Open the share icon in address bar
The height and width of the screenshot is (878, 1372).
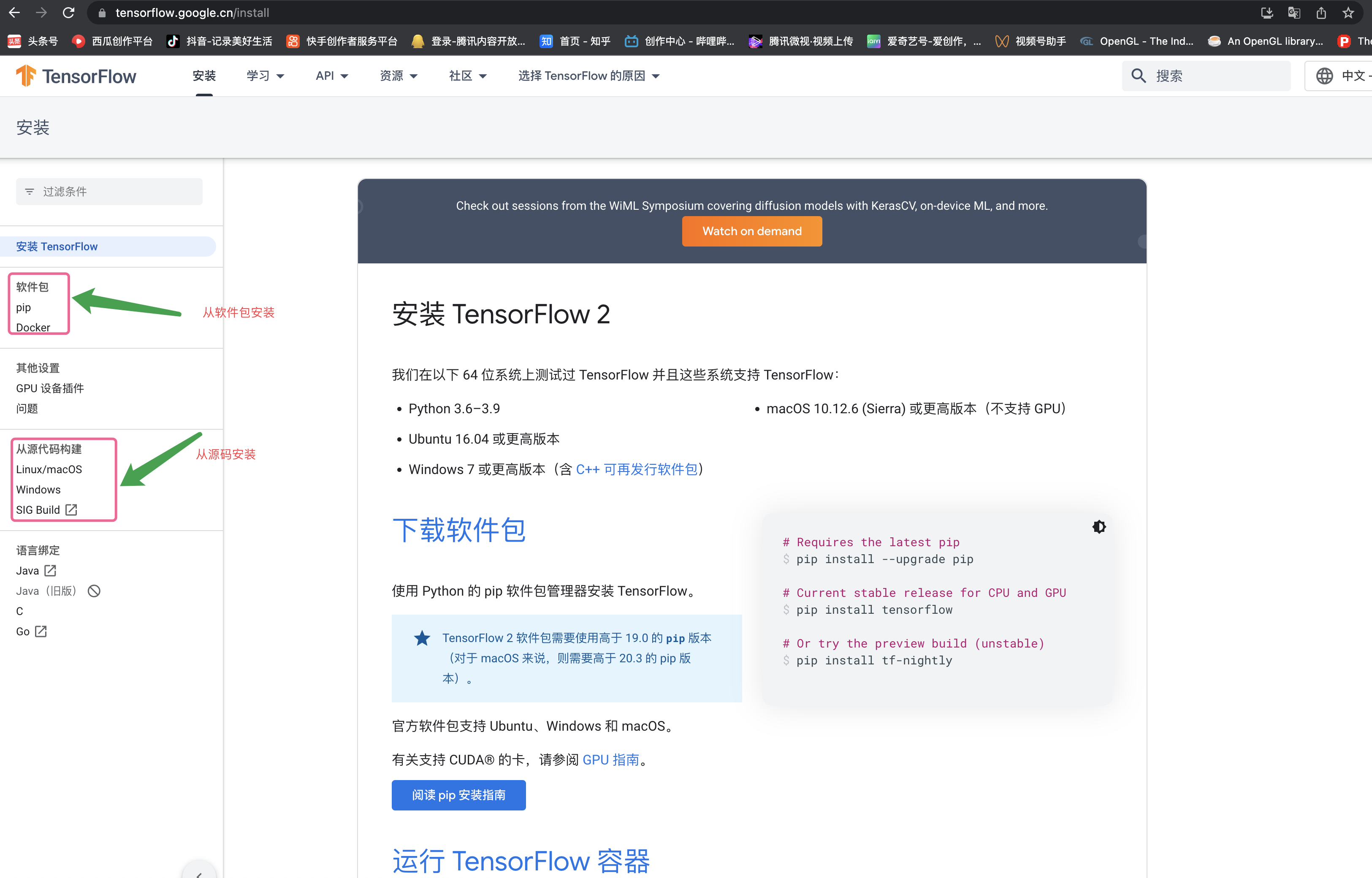pyautogui.click(x=1320, y=13)
